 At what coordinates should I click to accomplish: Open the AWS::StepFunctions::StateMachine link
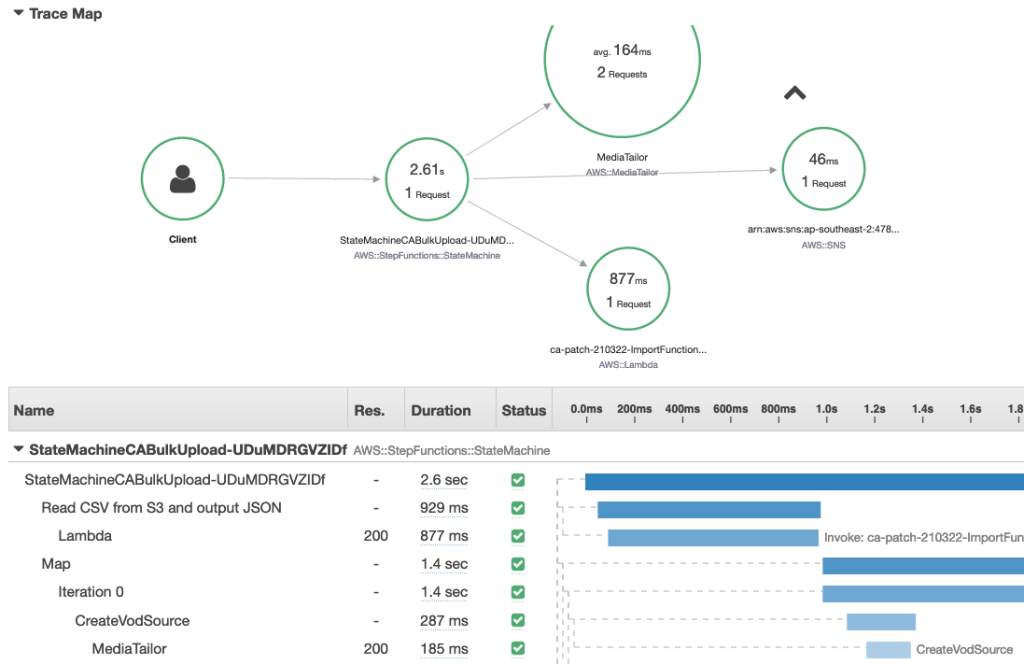pyautogui.click(x=427, y=255)
